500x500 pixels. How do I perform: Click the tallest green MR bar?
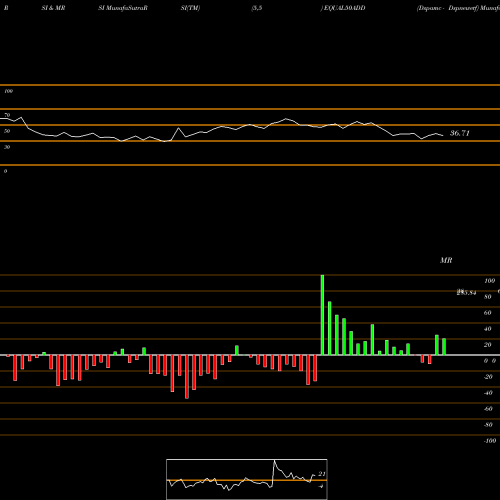click(322, 315)
